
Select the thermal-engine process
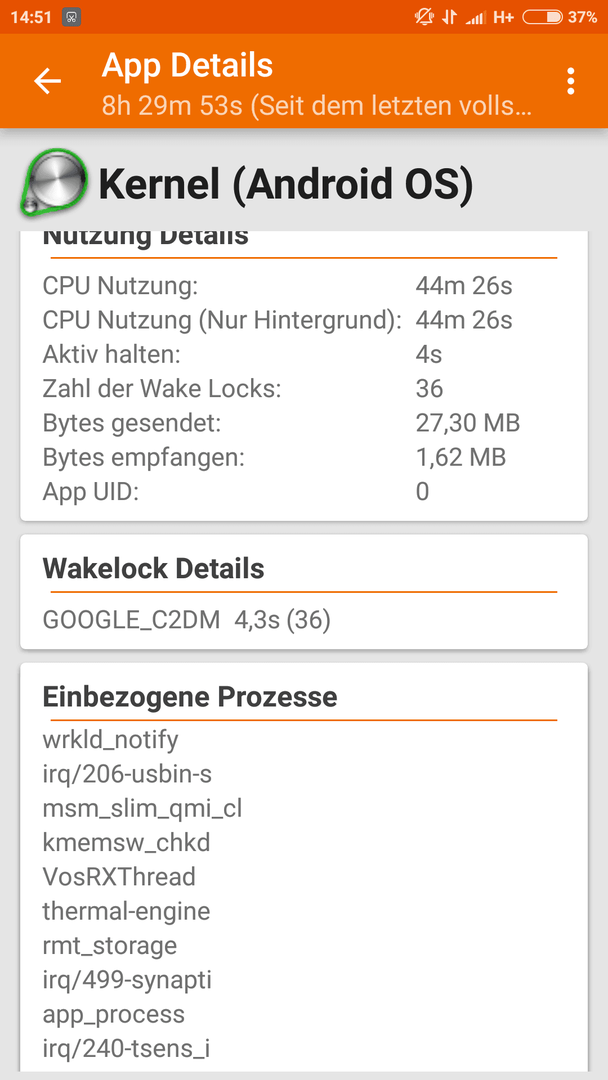pos(126,911)
